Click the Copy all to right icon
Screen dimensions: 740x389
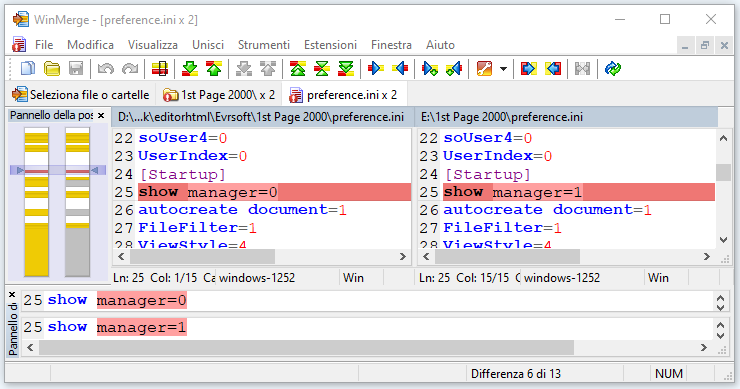tap(529, 69)
